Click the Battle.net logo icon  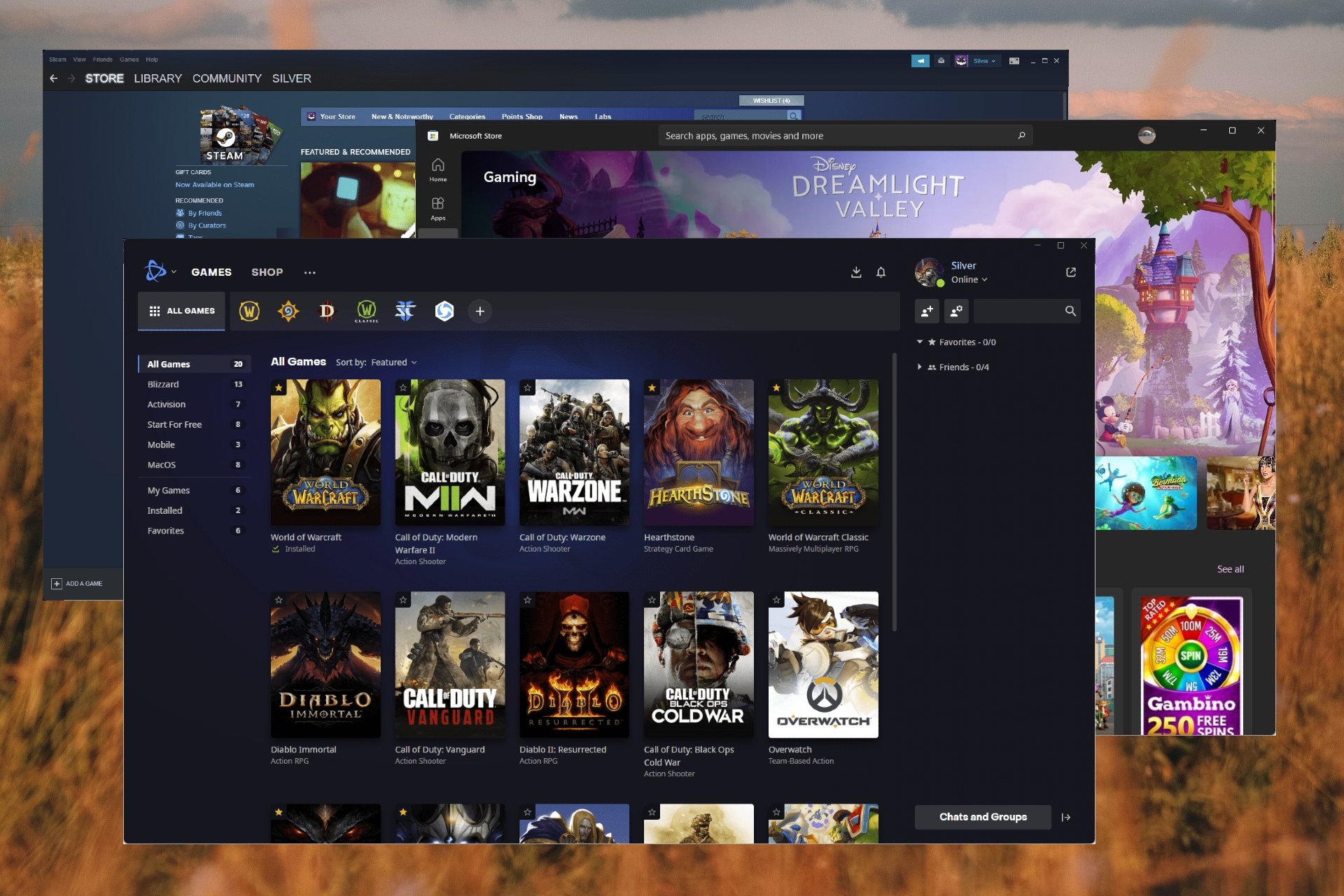click(x=155, y=271)
